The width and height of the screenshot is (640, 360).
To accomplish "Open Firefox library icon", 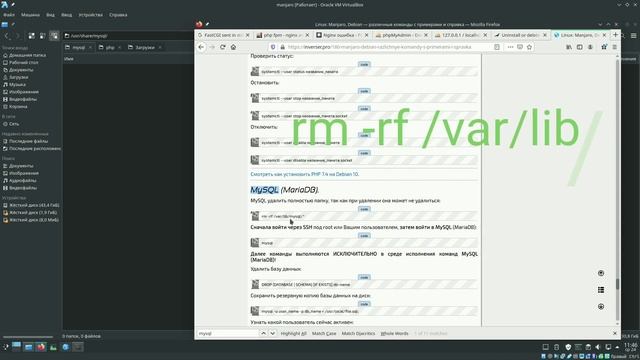I will tap(569, 47).
